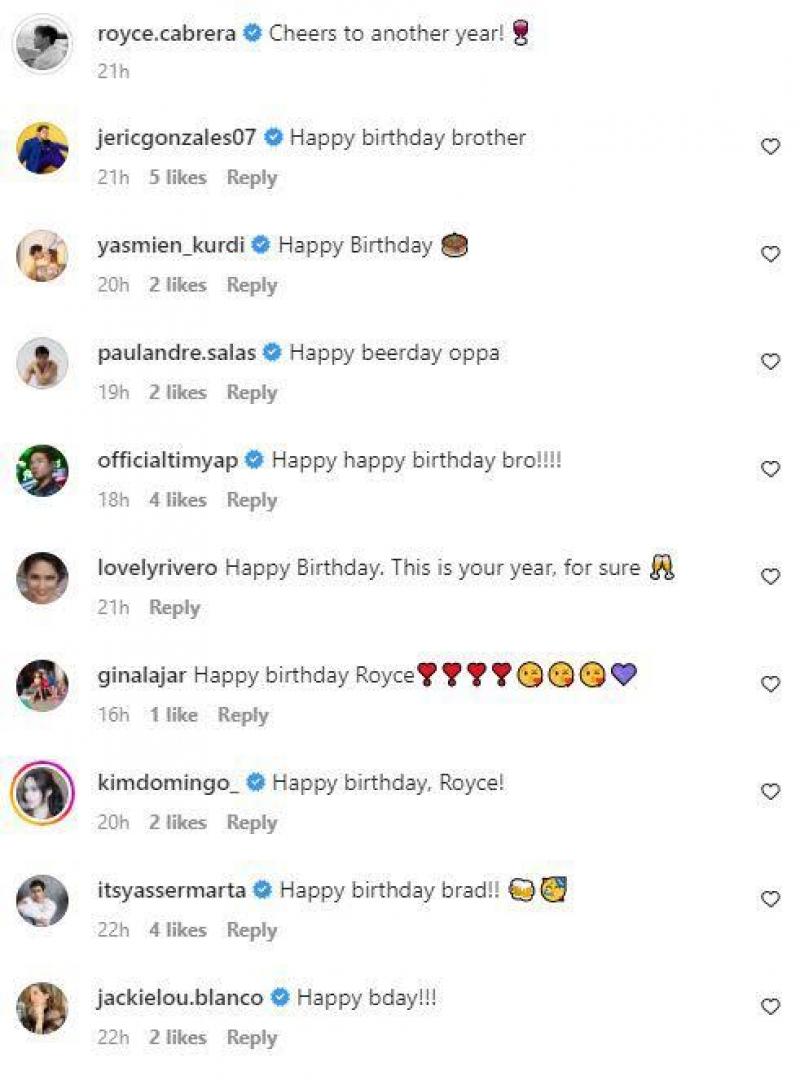Image resolution: width=800 pixels, height=1080 pixels.
Task: Reply to jericgonzales07's comment
Action: [251, 178]
